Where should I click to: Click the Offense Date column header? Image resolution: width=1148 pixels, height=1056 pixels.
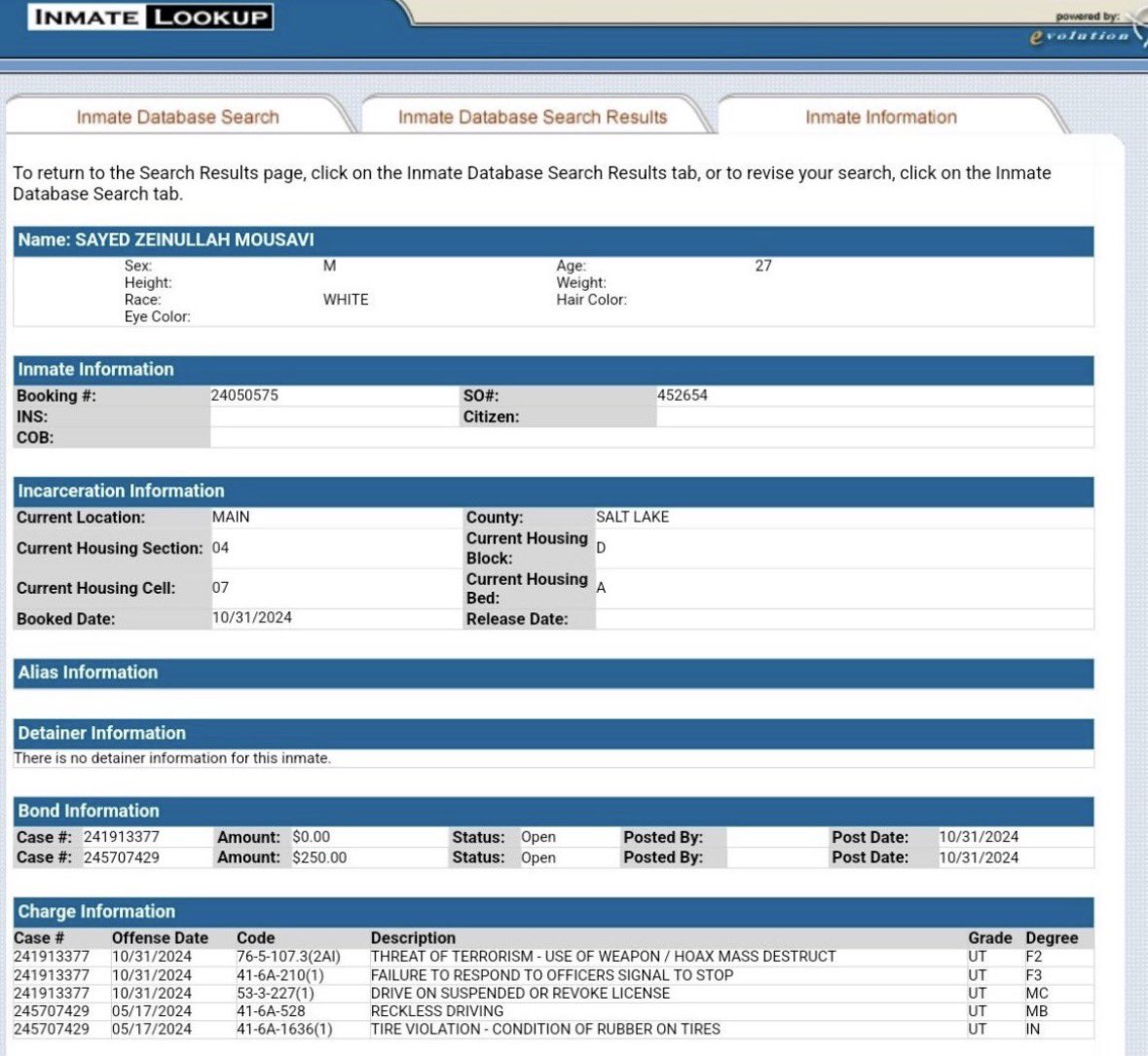coord(161,937)
